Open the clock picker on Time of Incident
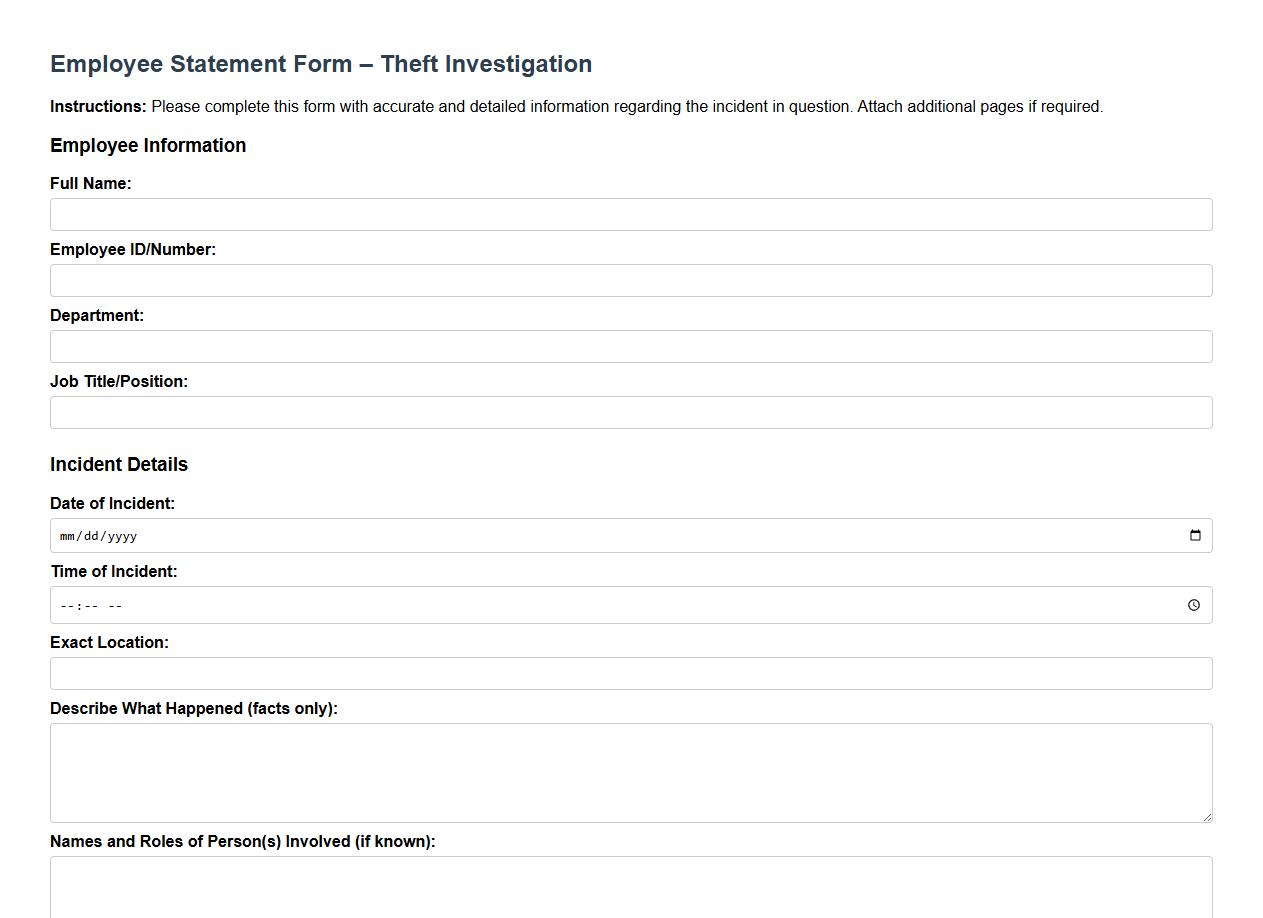 point(1192,604)
